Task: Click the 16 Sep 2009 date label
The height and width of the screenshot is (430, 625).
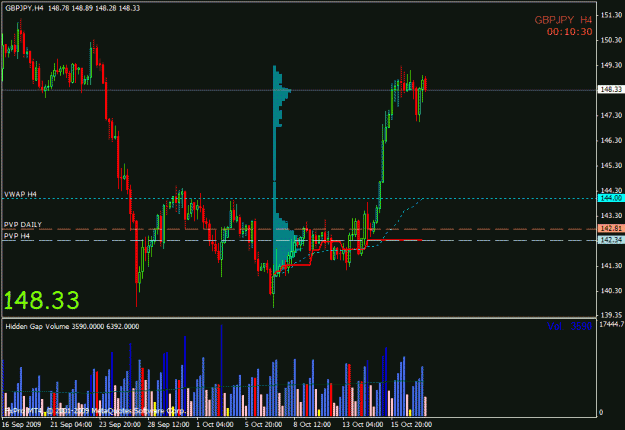Action: [22, 424]
